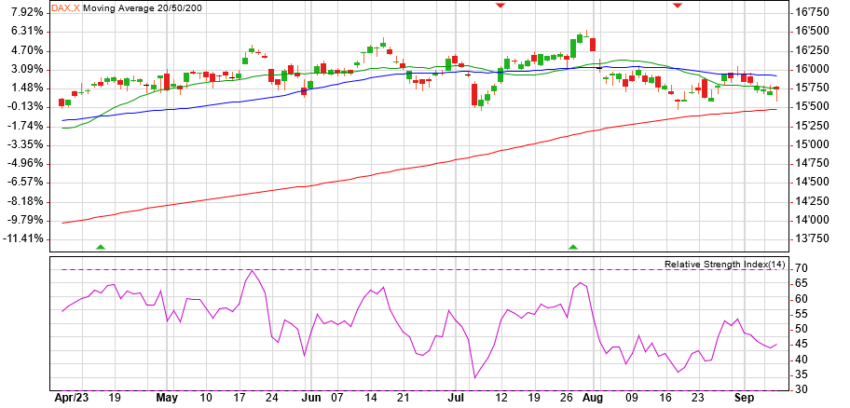This screenshot has height=408, width=850.
Task: Click the 3.09% percentage axis label
Action: (27, 69)
